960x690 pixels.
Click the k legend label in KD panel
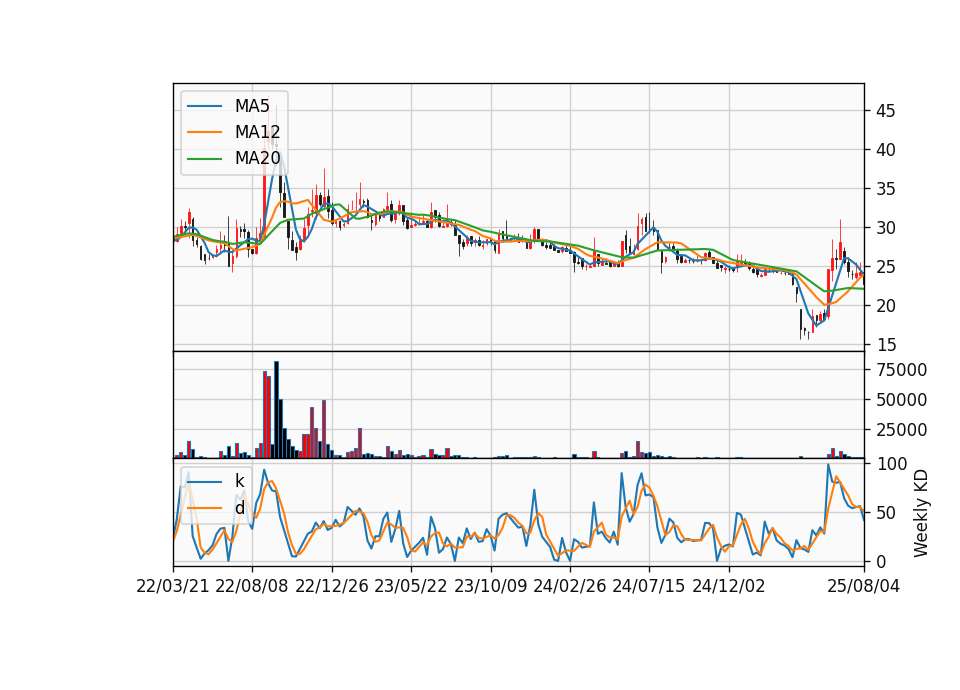coord(239,481)
